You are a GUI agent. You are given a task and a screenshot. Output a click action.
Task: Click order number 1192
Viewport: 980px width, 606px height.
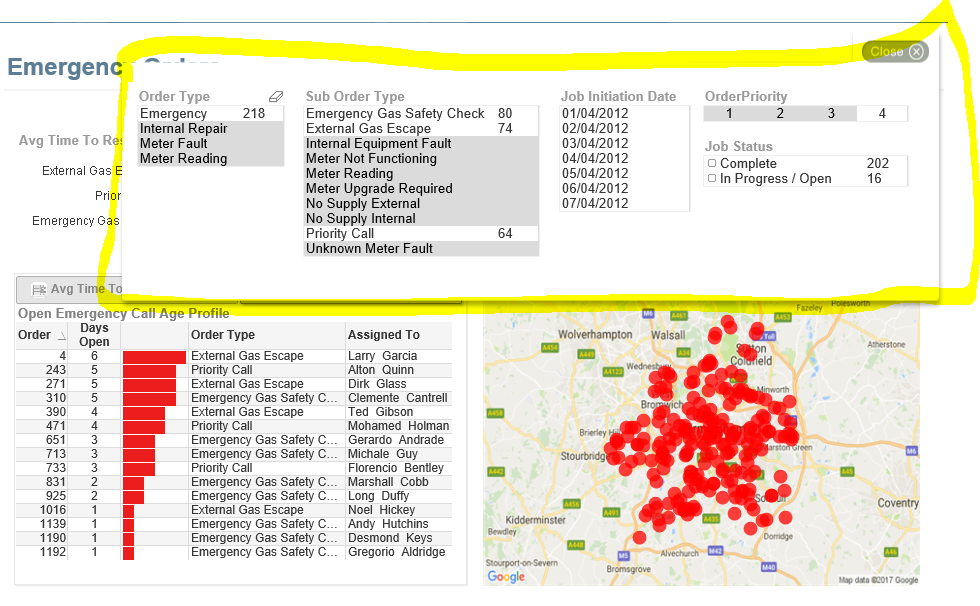pos(52,552)
